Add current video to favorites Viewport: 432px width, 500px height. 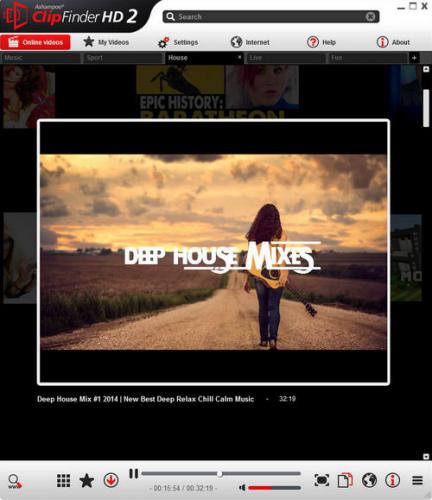87,481
